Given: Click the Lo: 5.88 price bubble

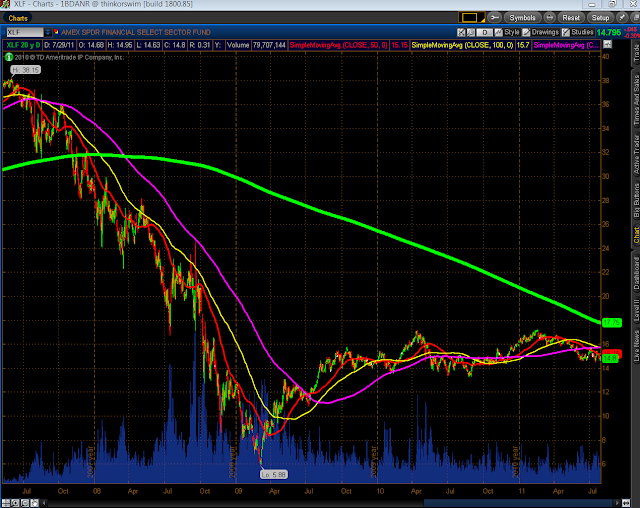Looking at the screenshot, I should click(x=273, y=475).
